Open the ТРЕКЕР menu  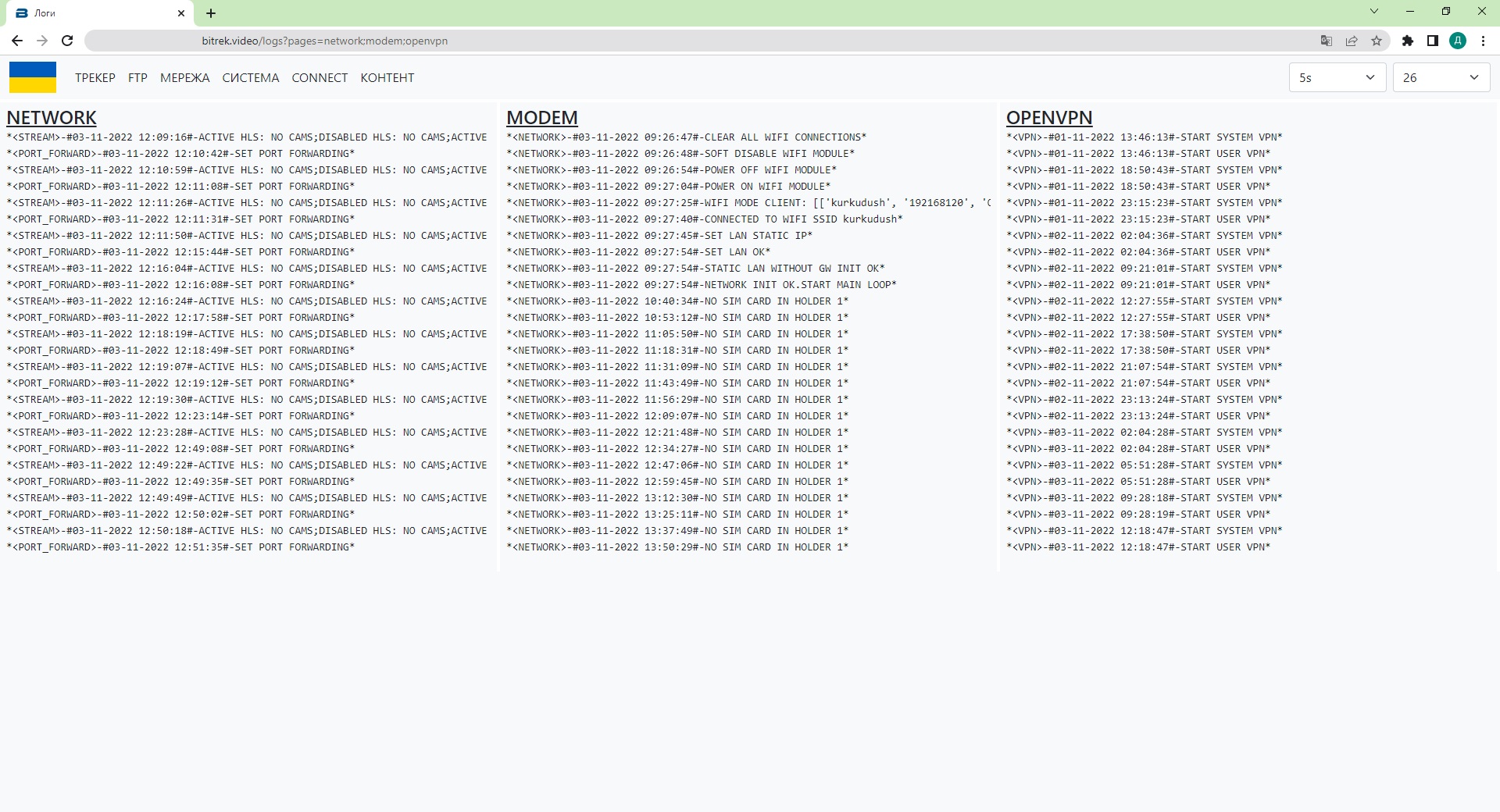pos(95,77)
